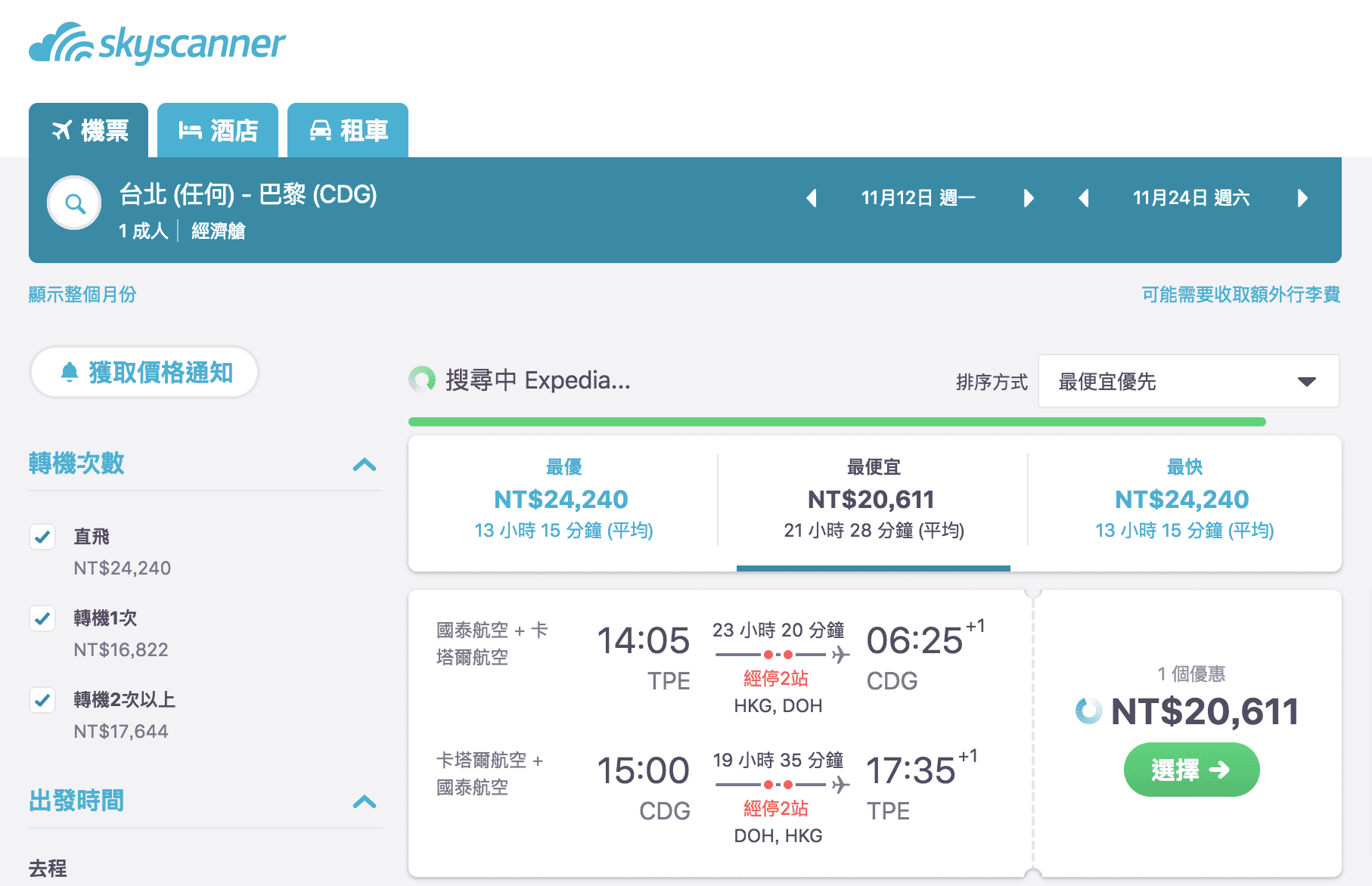
Task: Click outbound arrival time 06:25
Action: click(x=914, y=640)
